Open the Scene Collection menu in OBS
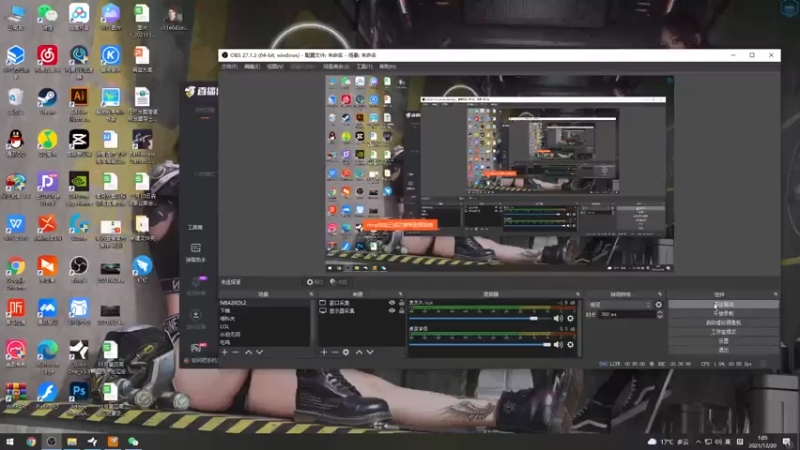This screenshot has width=800, height=450. pyautogui.click(x=336, y=66)
